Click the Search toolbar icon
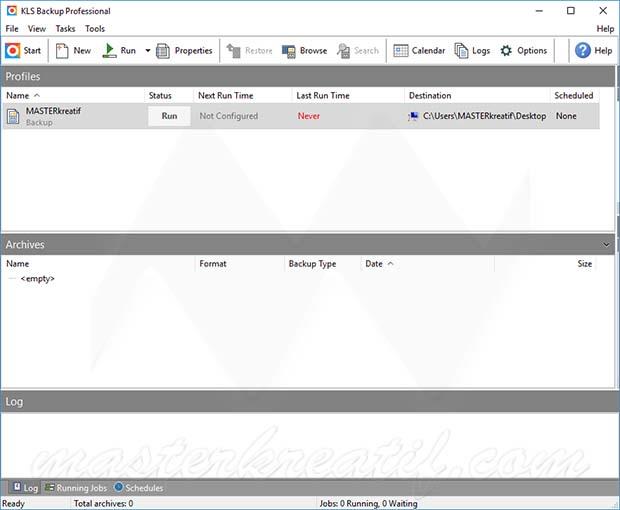 point(343,51)
